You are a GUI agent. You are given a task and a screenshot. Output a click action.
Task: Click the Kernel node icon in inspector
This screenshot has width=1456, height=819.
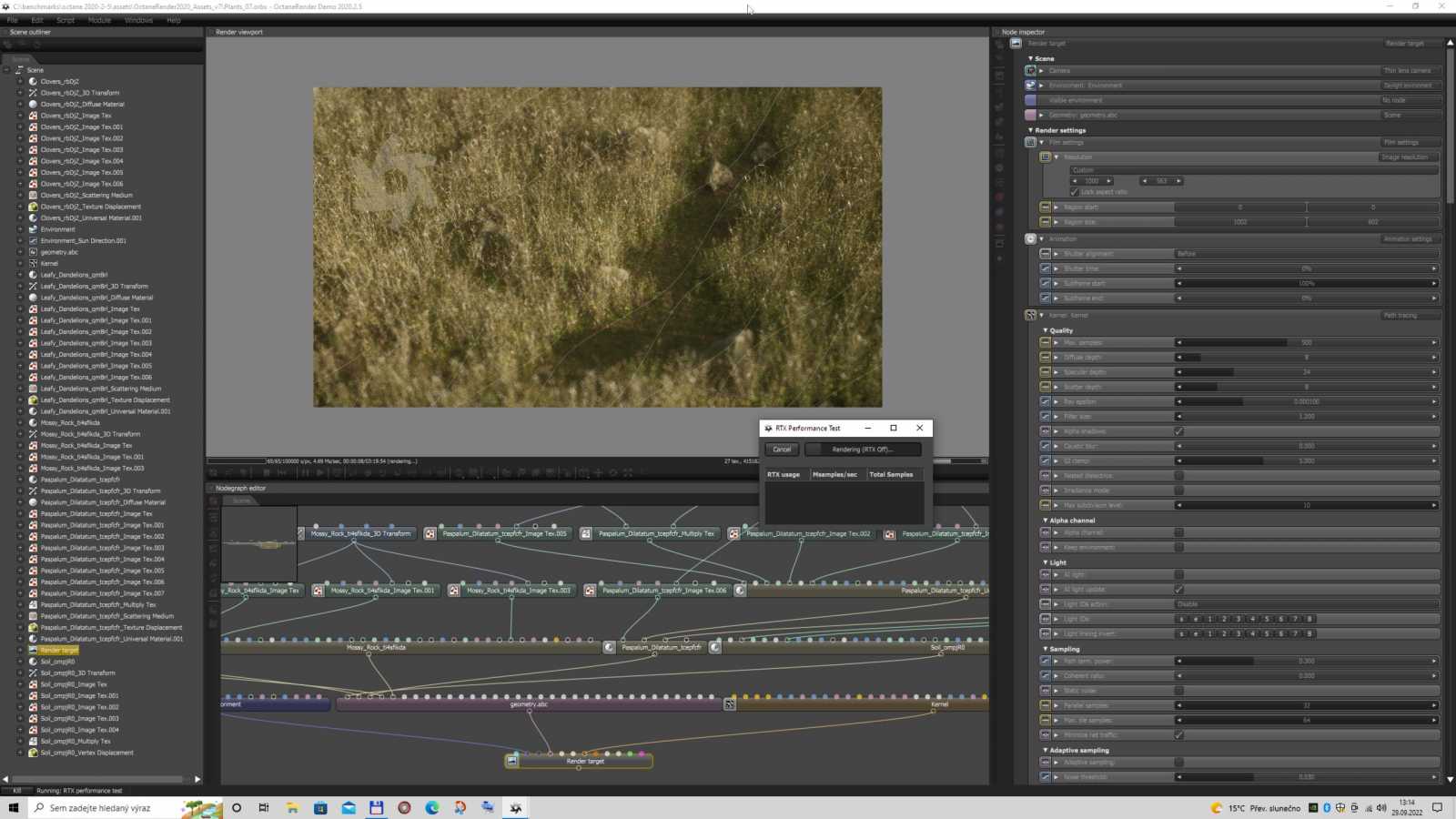(x=1030, y=316)
